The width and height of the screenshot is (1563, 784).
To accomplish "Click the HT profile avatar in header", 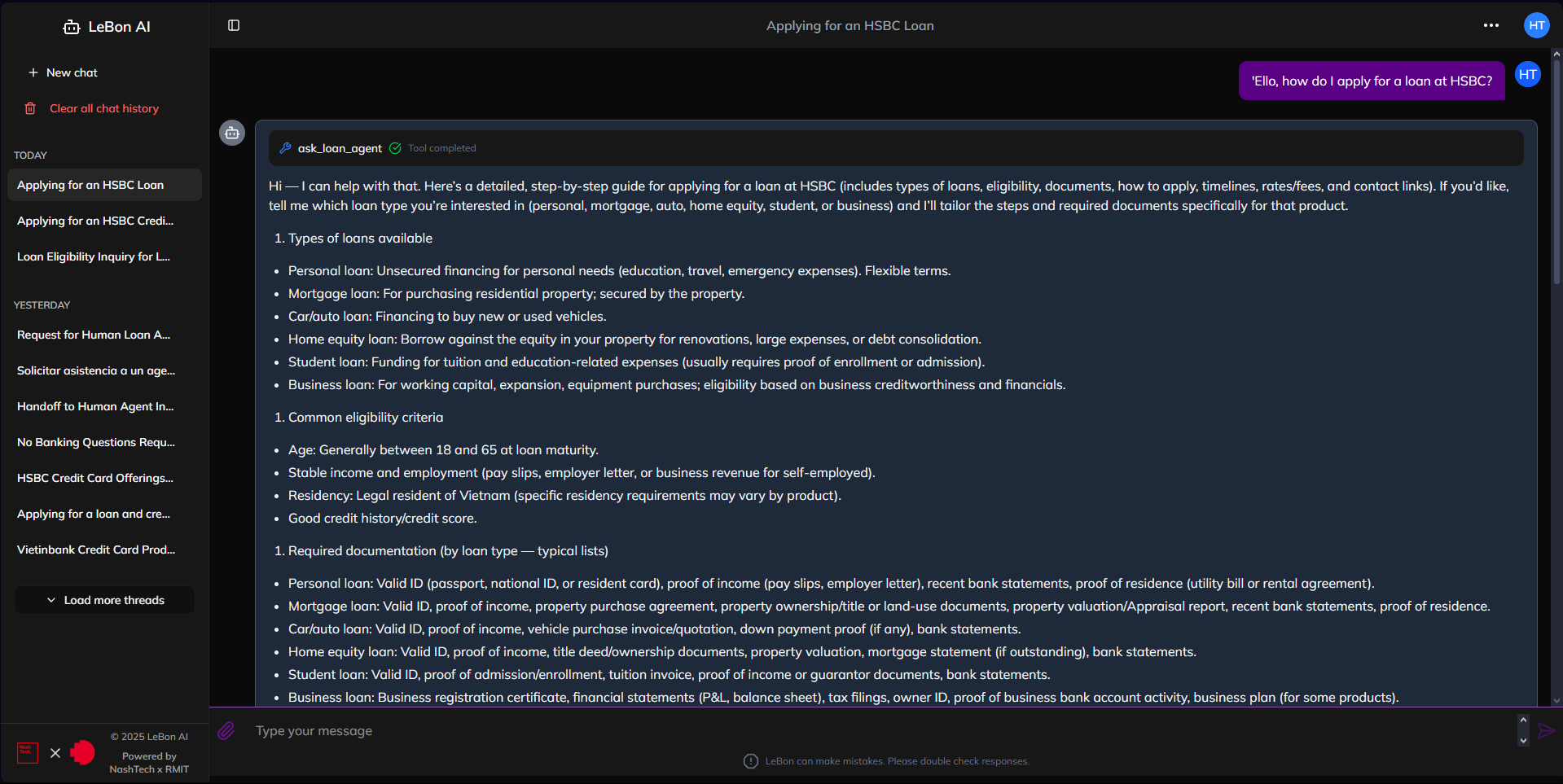I will tap(1536, 25).
